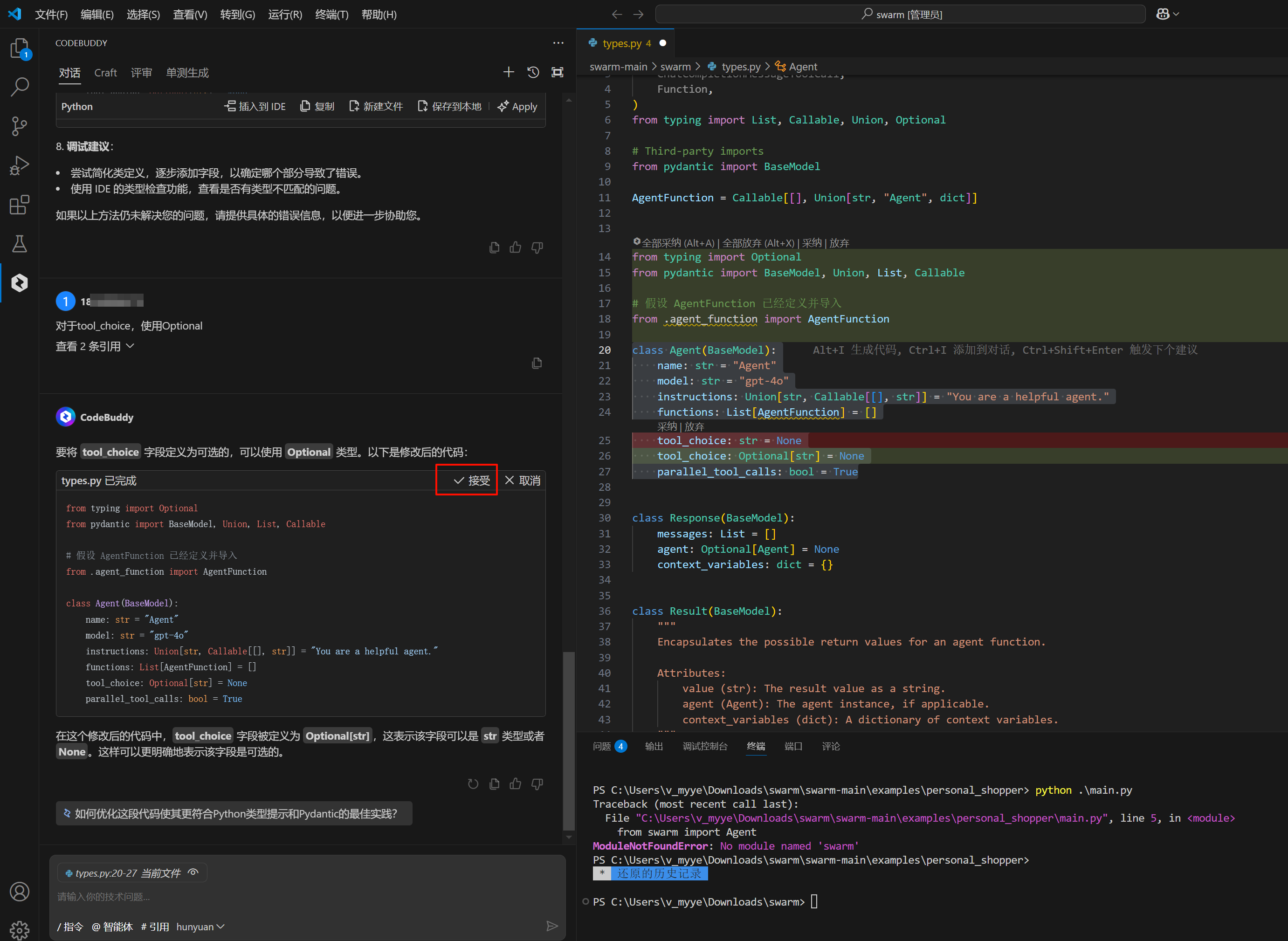This screenshot has width=1288, height=941.
Task: Thumbs up the latest CodeBuddy reply
Action: coord(516,784)
